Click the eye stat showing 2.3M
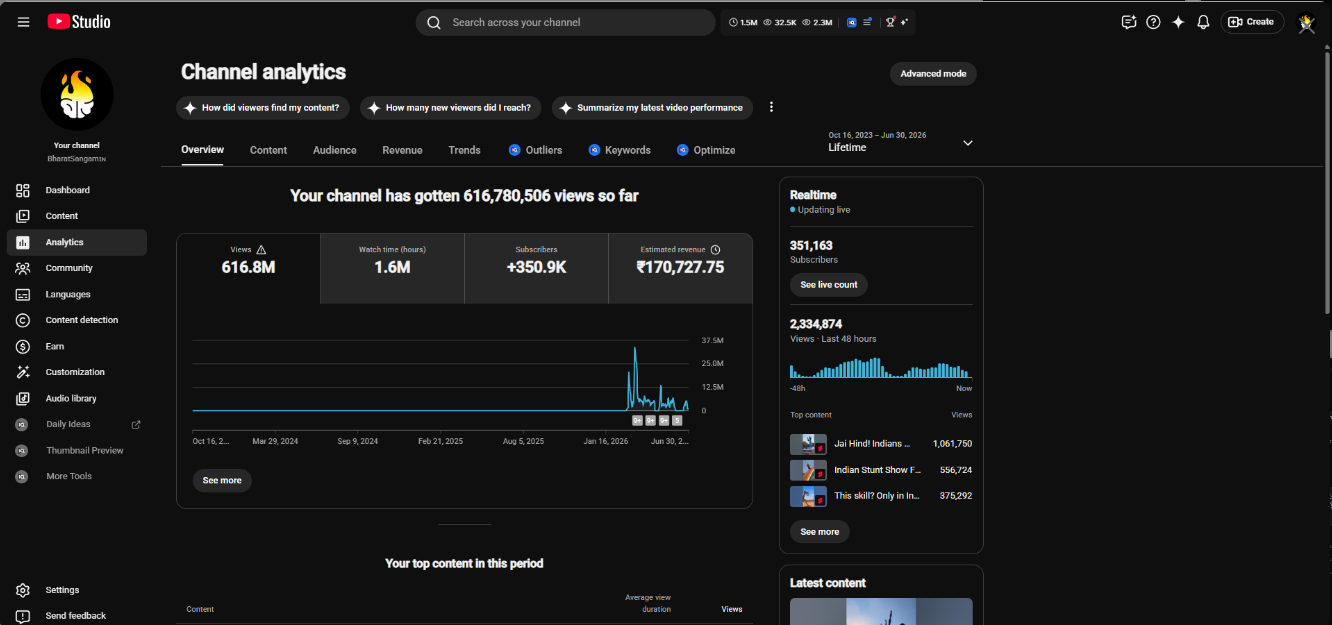The width and height of the screenshot is (1332, 625). coord(817,22)
